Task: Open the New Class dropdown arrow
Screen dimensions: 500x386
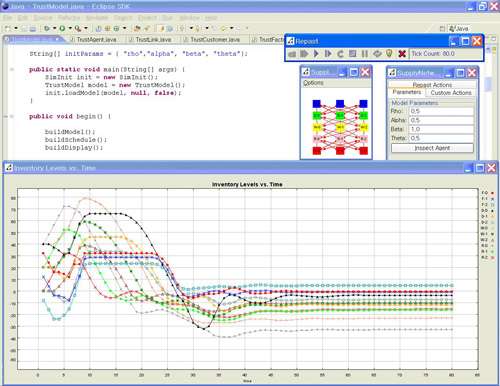Action: tap(125, 28)
